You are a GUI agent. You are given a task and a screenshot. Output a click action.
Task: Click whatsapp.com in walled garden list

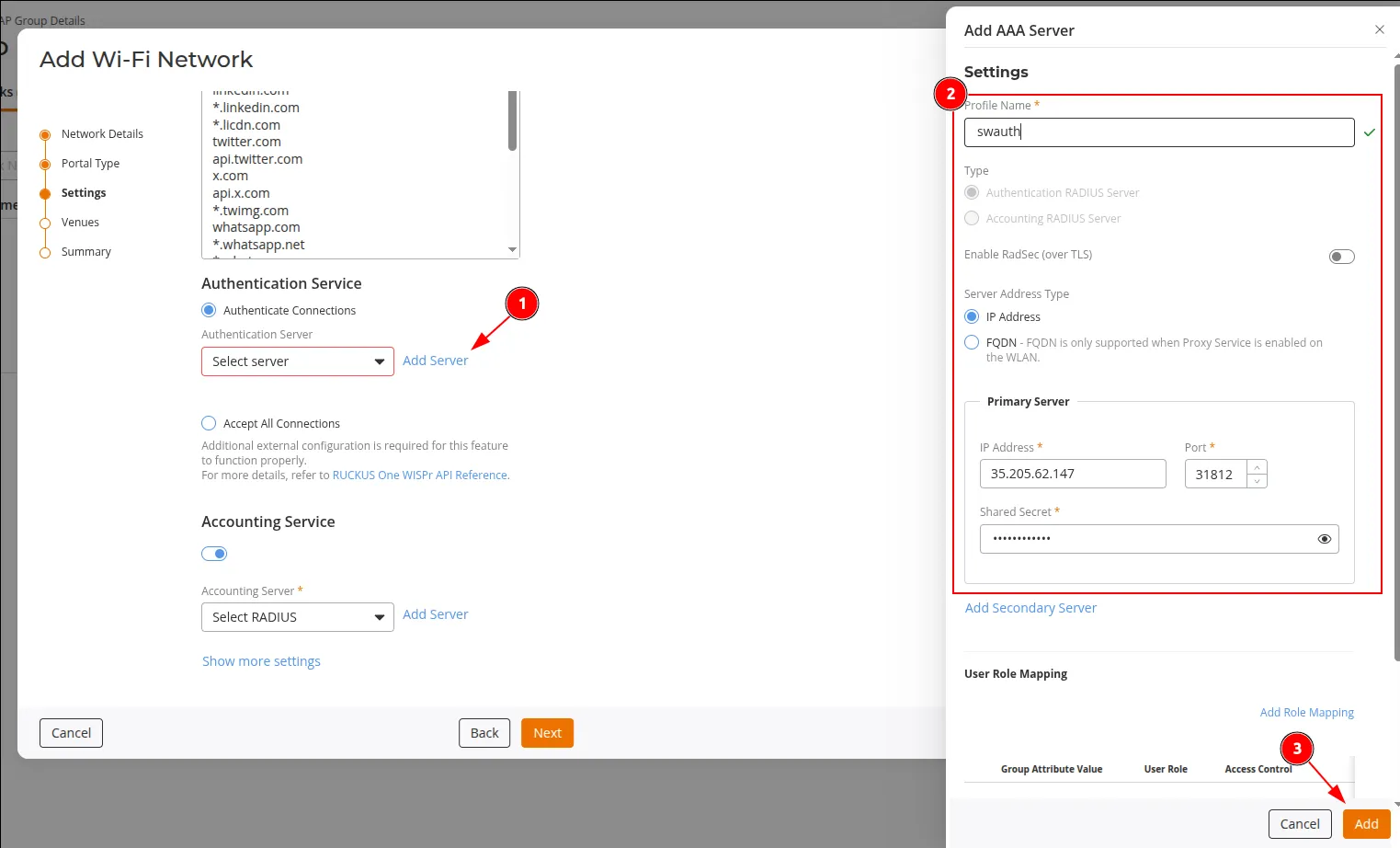click(256, 227)
